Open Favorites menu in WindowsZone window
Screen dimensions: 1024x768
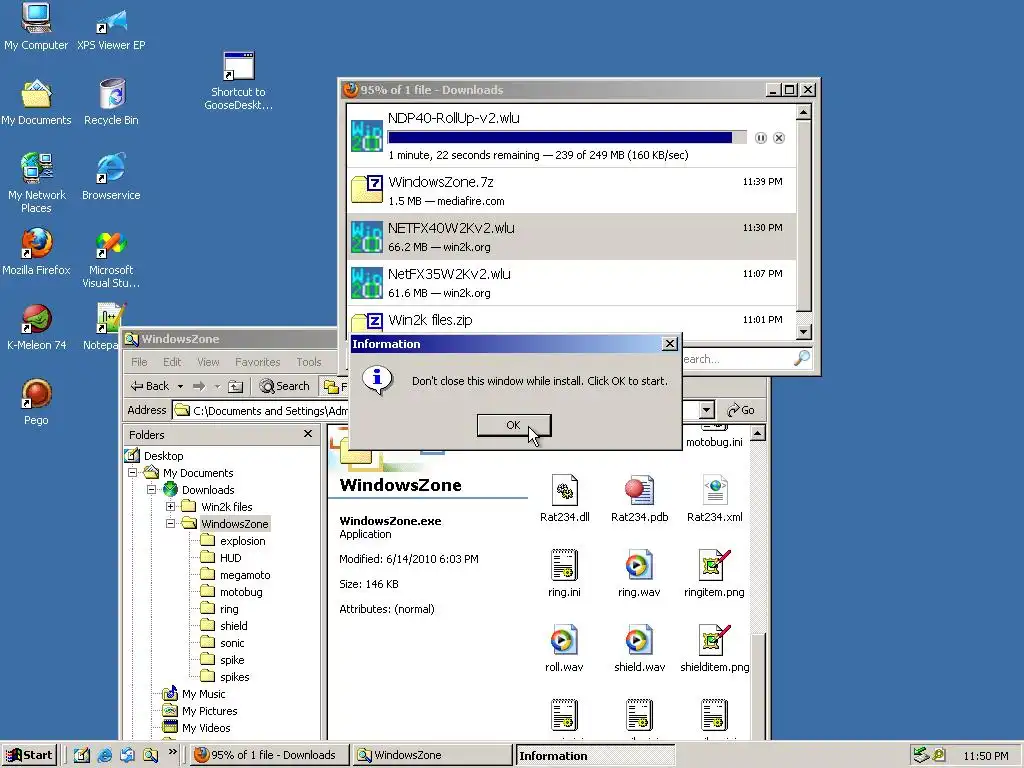pyautogui.click(x=257, y=362)
